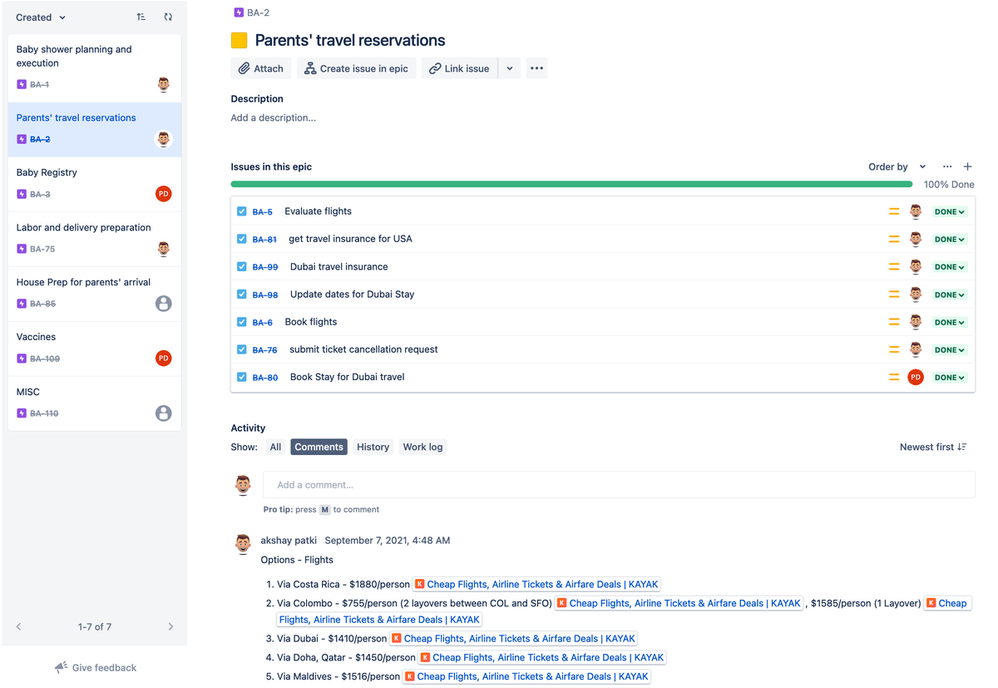Viewport: 998px width, 688px height.
Task: Switch to the Work log tab
Action: [423, 447]
